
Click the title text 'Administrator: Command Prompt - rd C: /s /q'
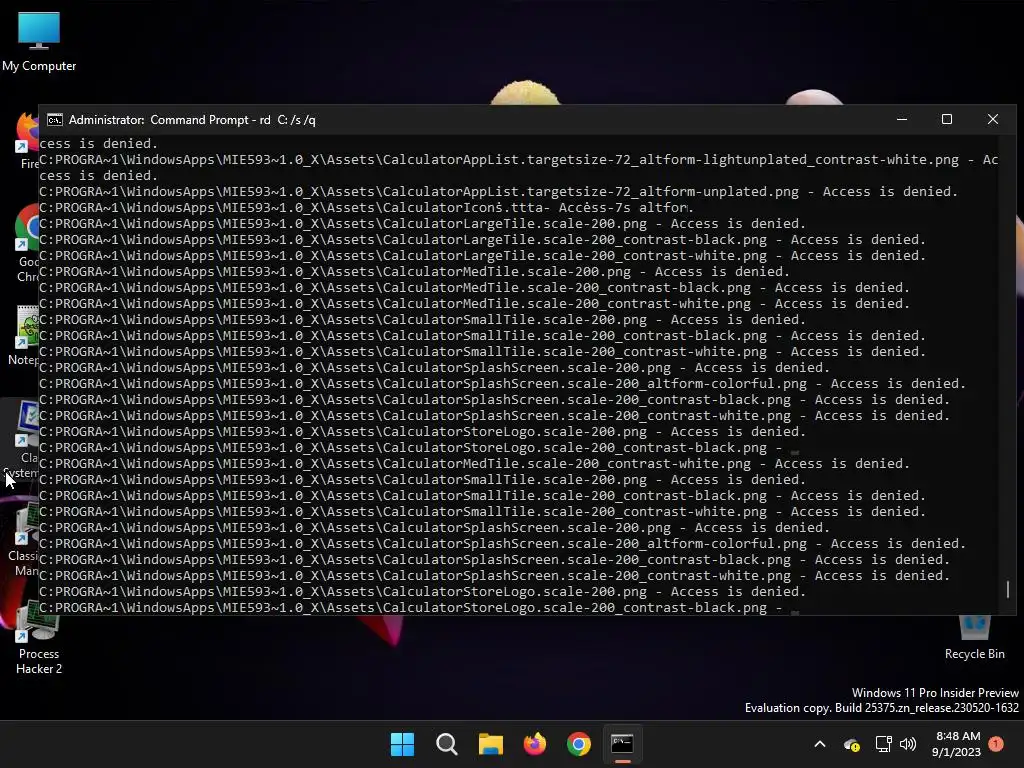click(x=192, y=120)
